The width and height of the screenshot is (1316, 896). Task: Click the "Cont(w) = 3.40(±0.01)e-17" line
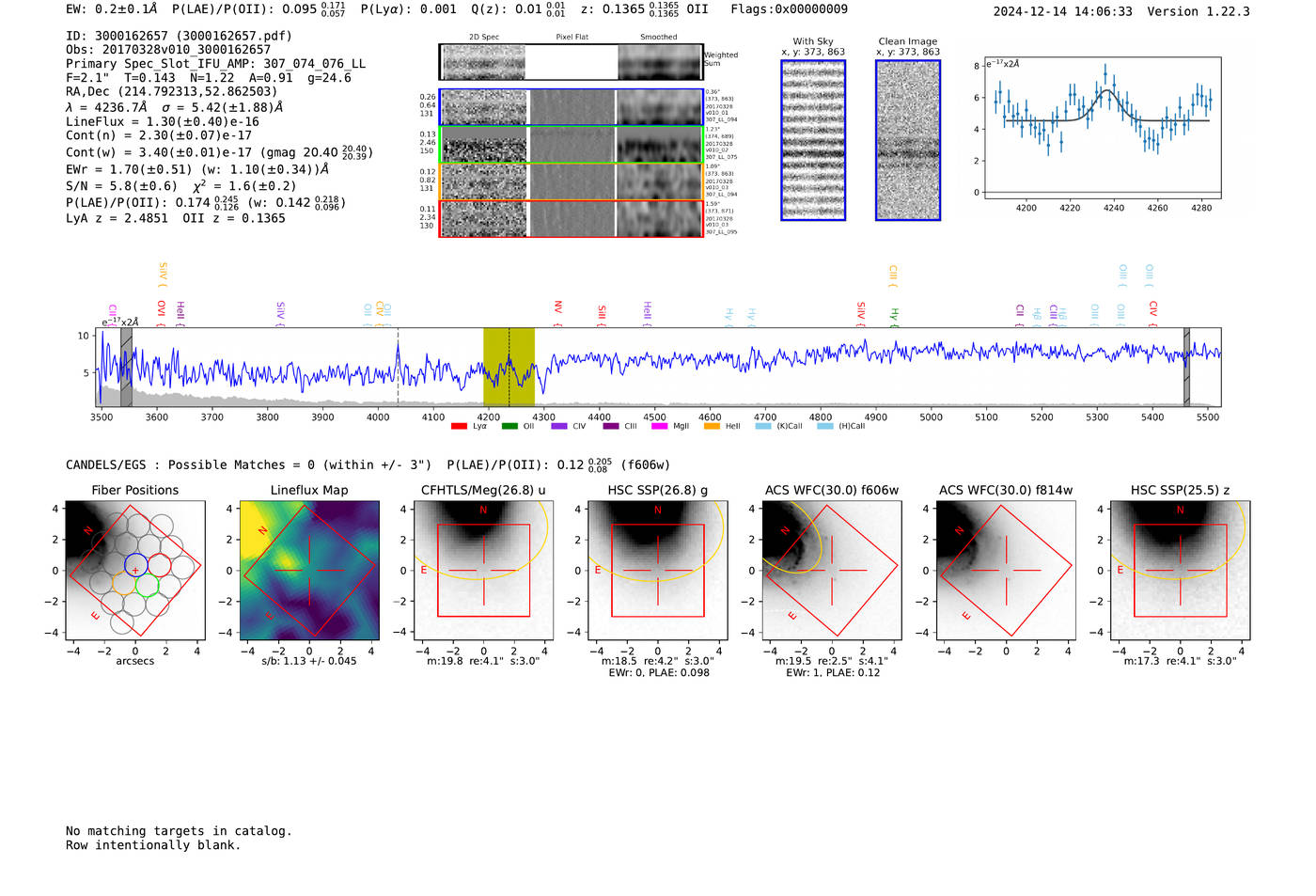point(219,151)
